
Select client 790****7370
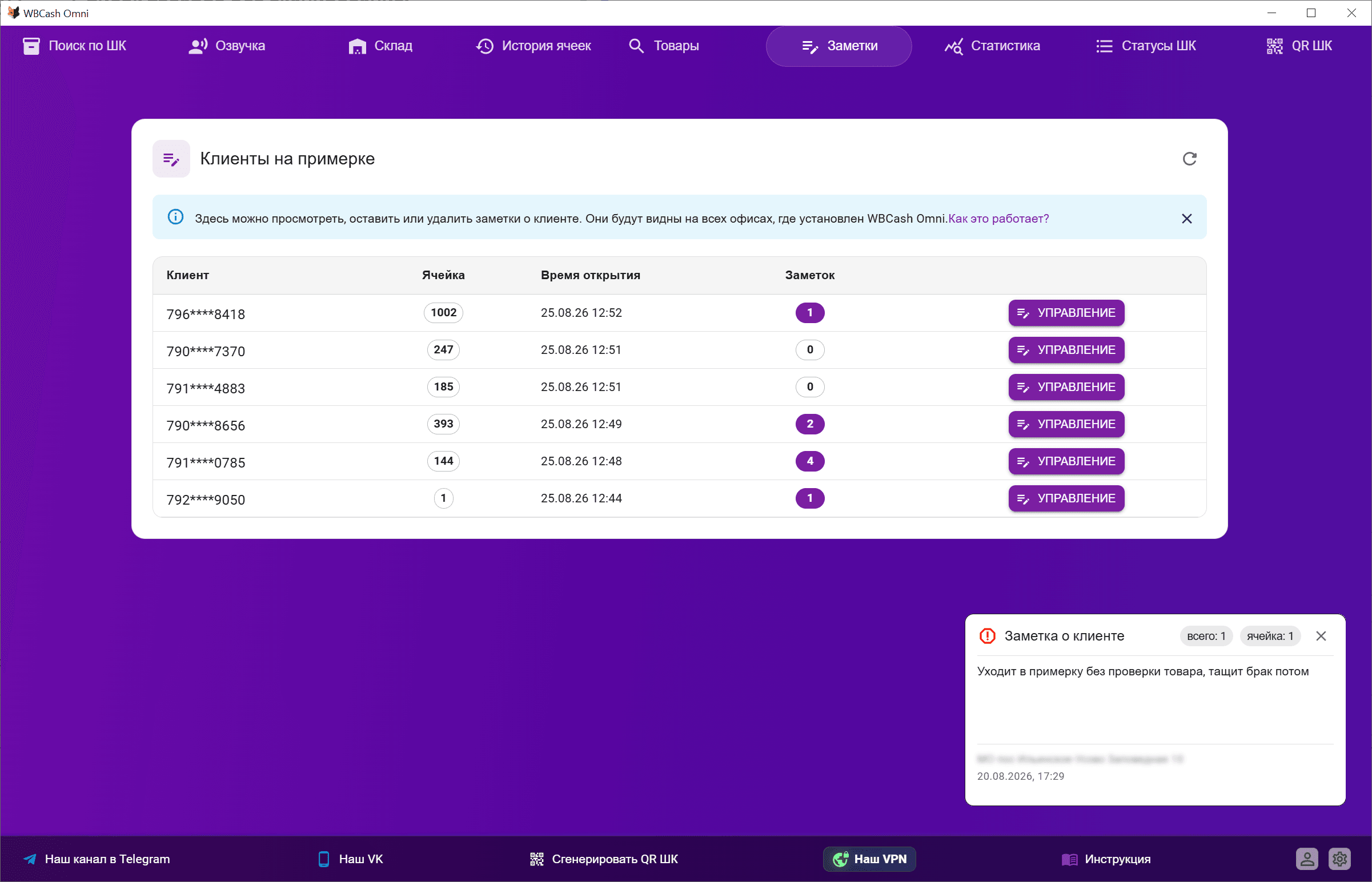206,351
